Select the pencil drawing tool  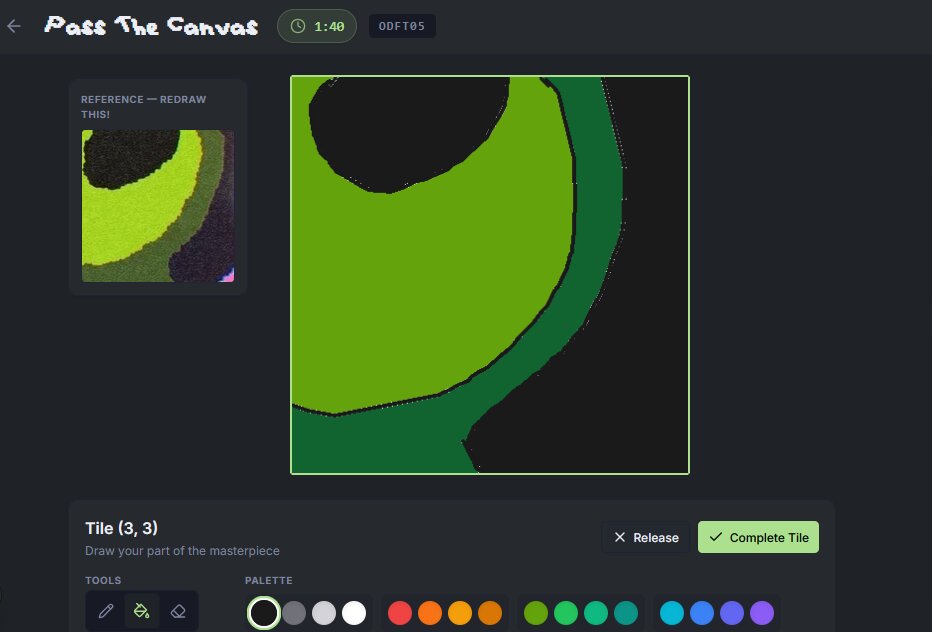coord(106,611)
